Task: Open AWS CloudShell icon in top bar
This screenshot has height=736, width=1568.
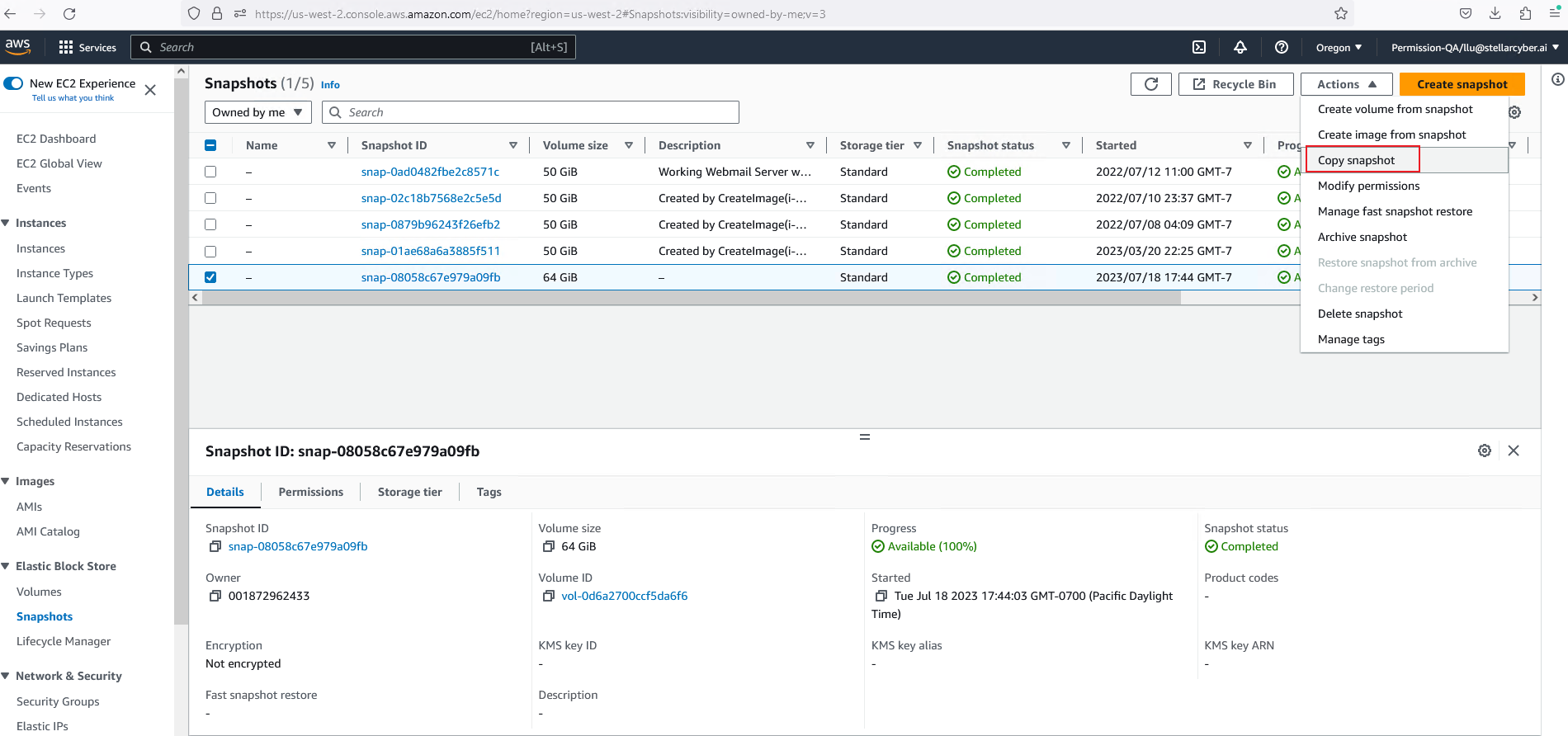Action: coord(1199,47)
